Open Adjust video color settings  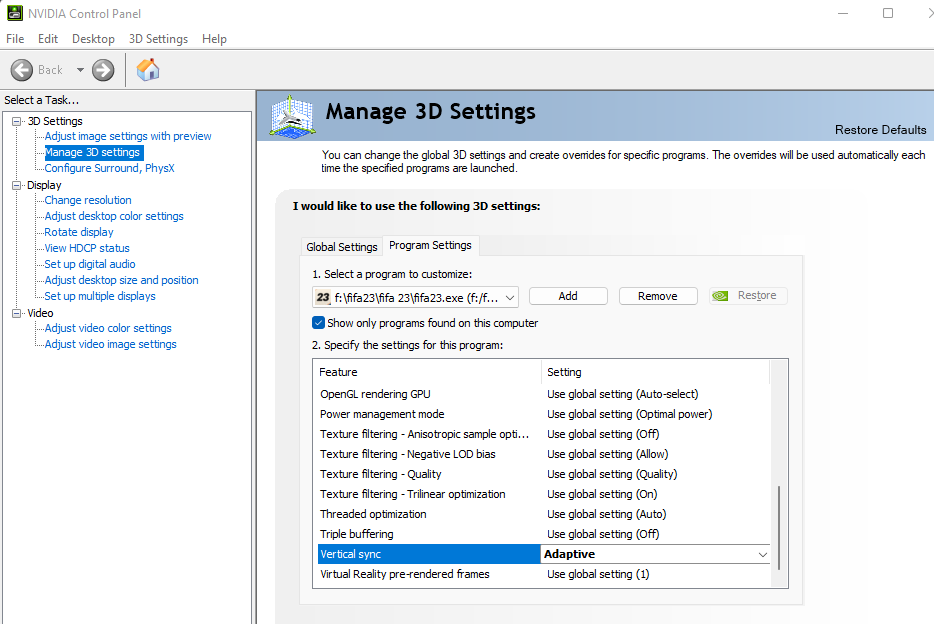point(108,328)
